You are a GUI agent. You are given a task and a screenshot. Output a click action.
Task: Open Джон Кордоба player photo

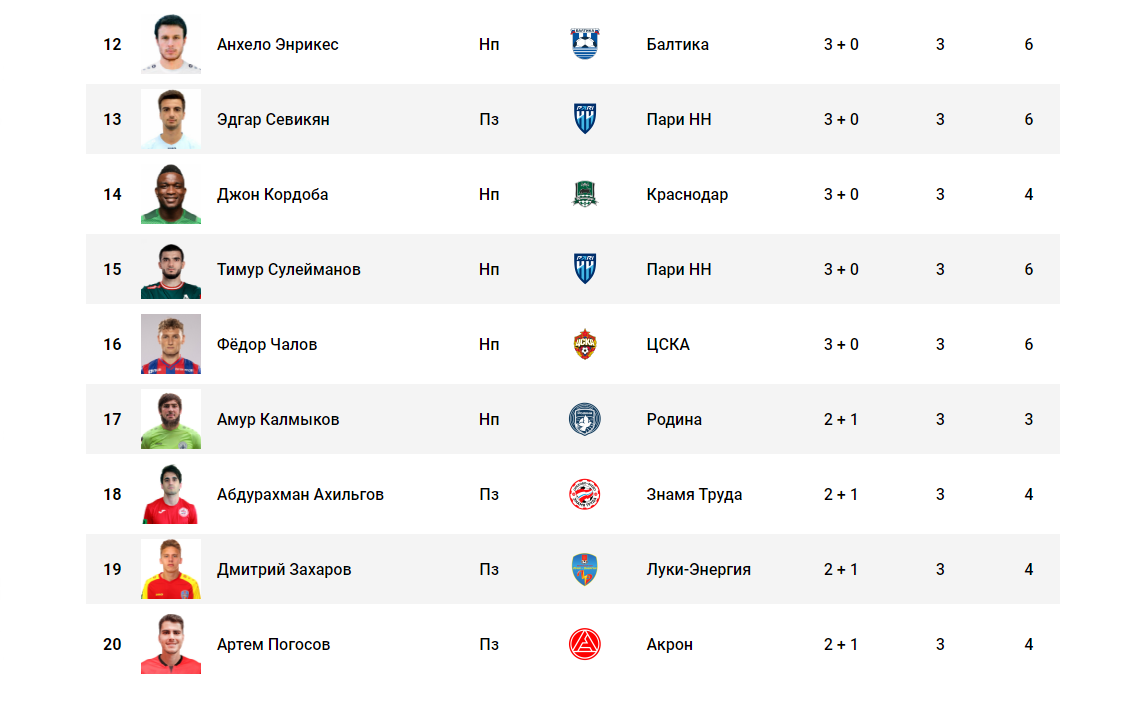click(171, 194)
